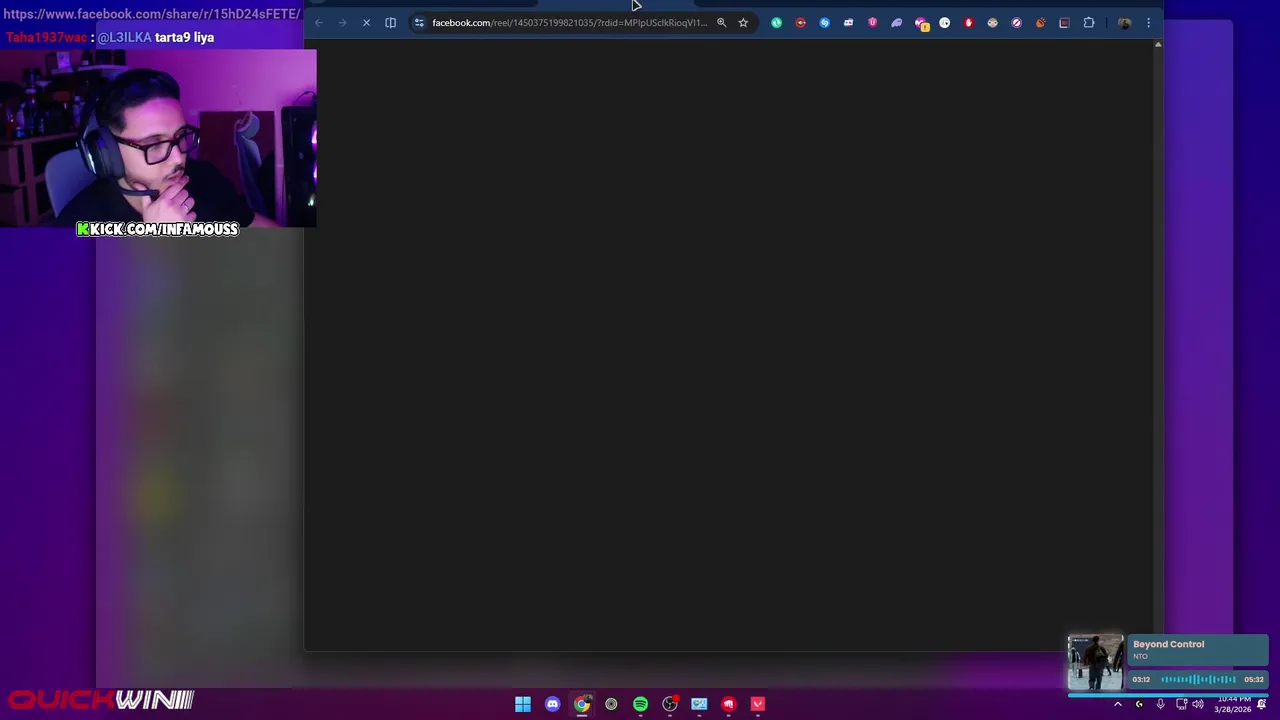View site information for facebook.com

(419, 22)
